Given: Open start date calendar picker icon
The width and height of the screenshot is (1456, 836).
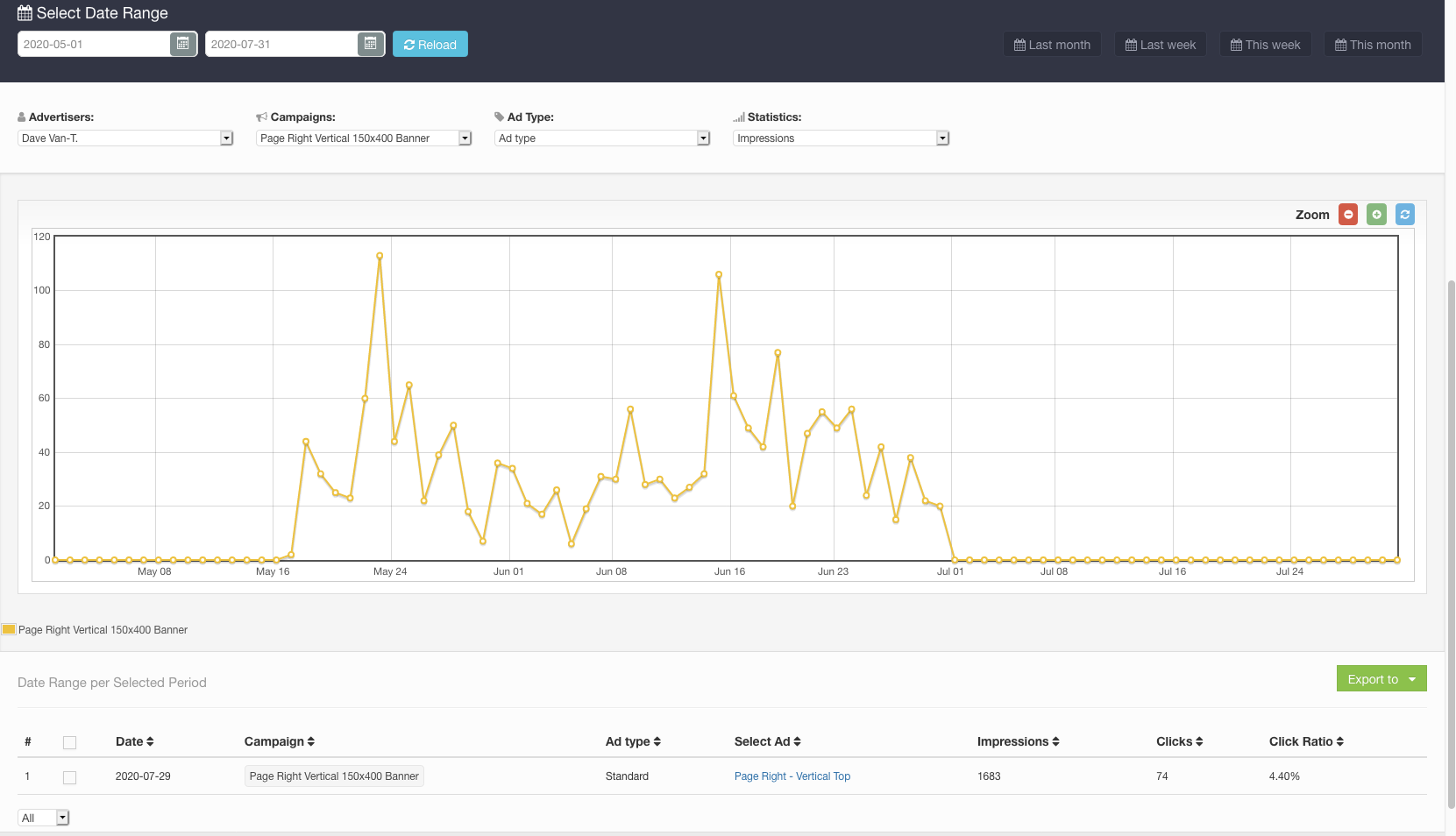Looking at the screenshot, I should tap(183, 44).
